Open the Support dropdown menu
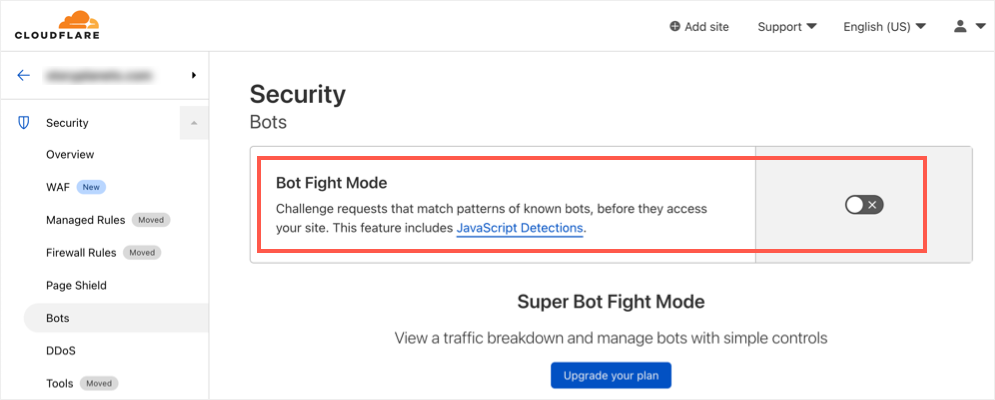 [x=787, y=27]
